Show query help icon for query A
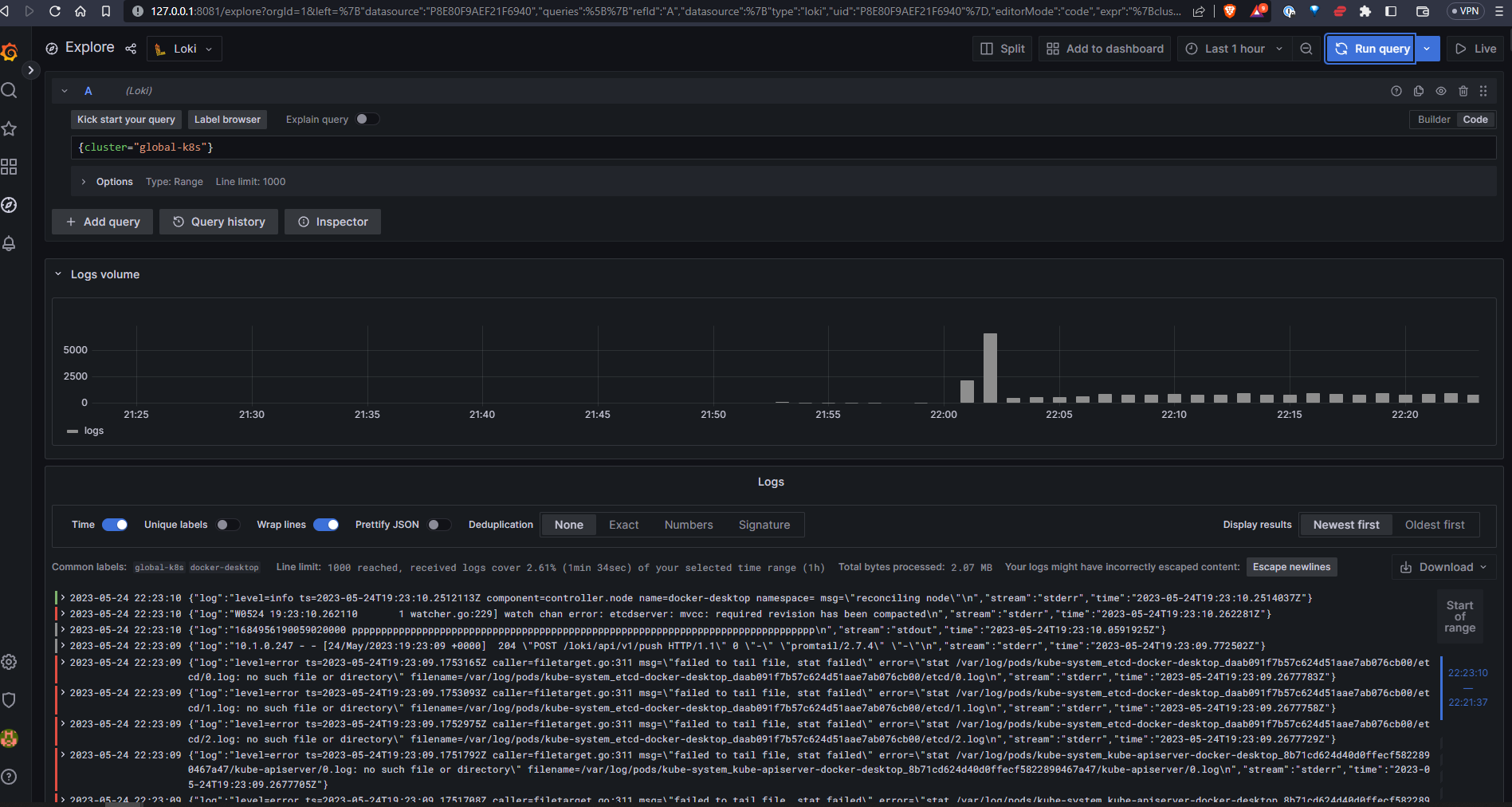1512x807 pixels. 1396,91
